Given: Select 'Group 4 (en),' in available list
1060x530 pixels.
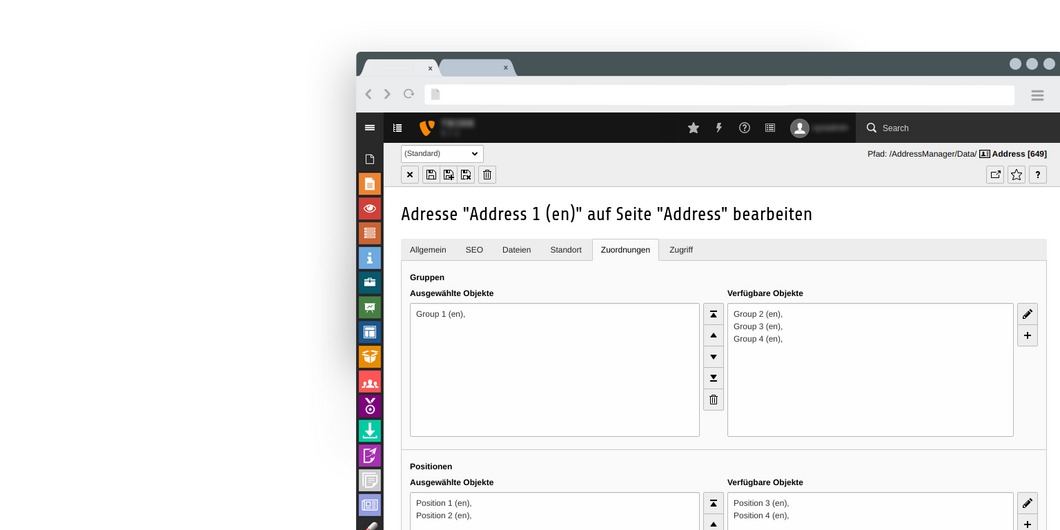Looking at the screenshot, I should 758,339.
